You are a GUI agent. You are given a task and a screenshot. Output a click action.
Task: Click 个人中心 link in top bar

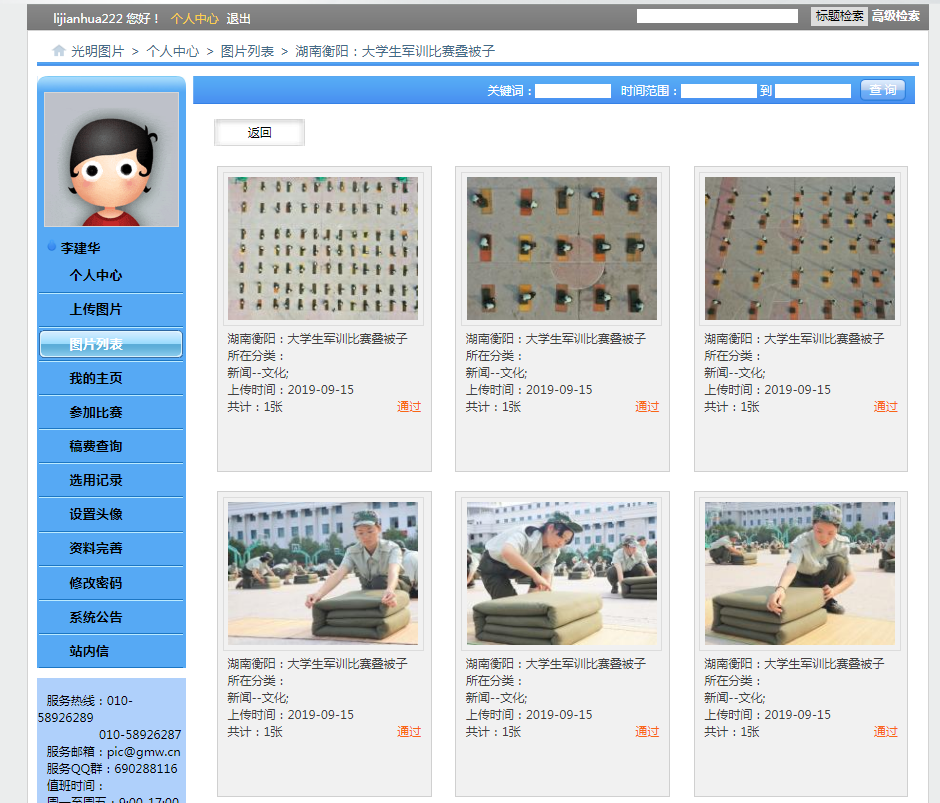194,19
